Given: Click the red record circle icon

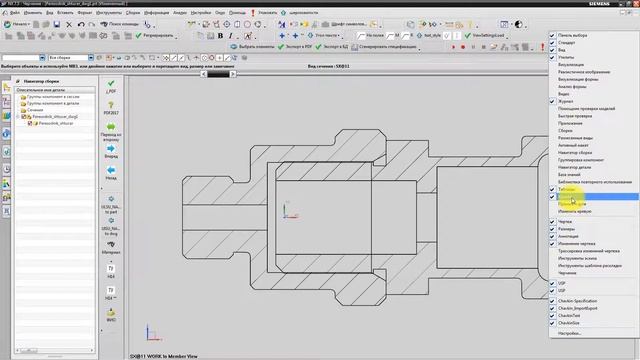Looking at the screenshot, I should point(463,47).
